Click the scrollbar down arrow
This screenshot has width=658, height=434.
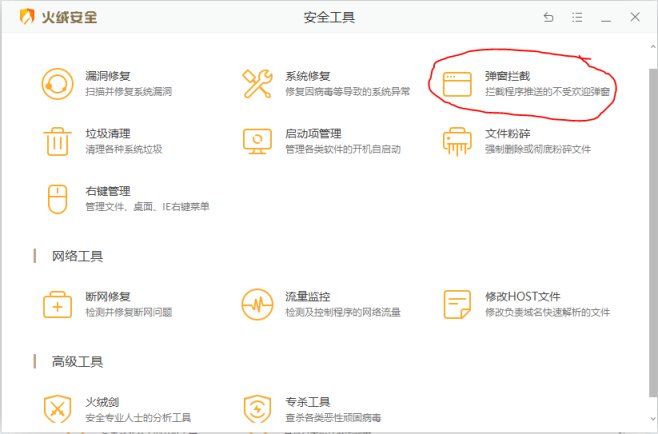653,418
